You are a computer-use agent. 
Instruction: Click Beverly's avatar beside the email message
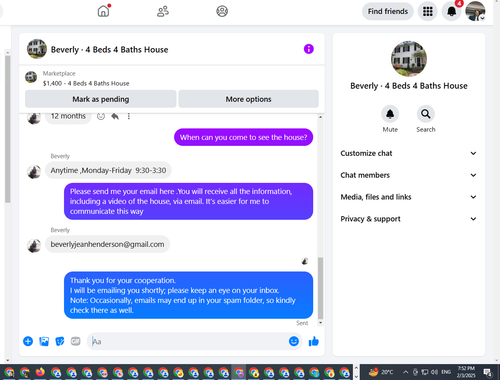click(x=34, y=246)
